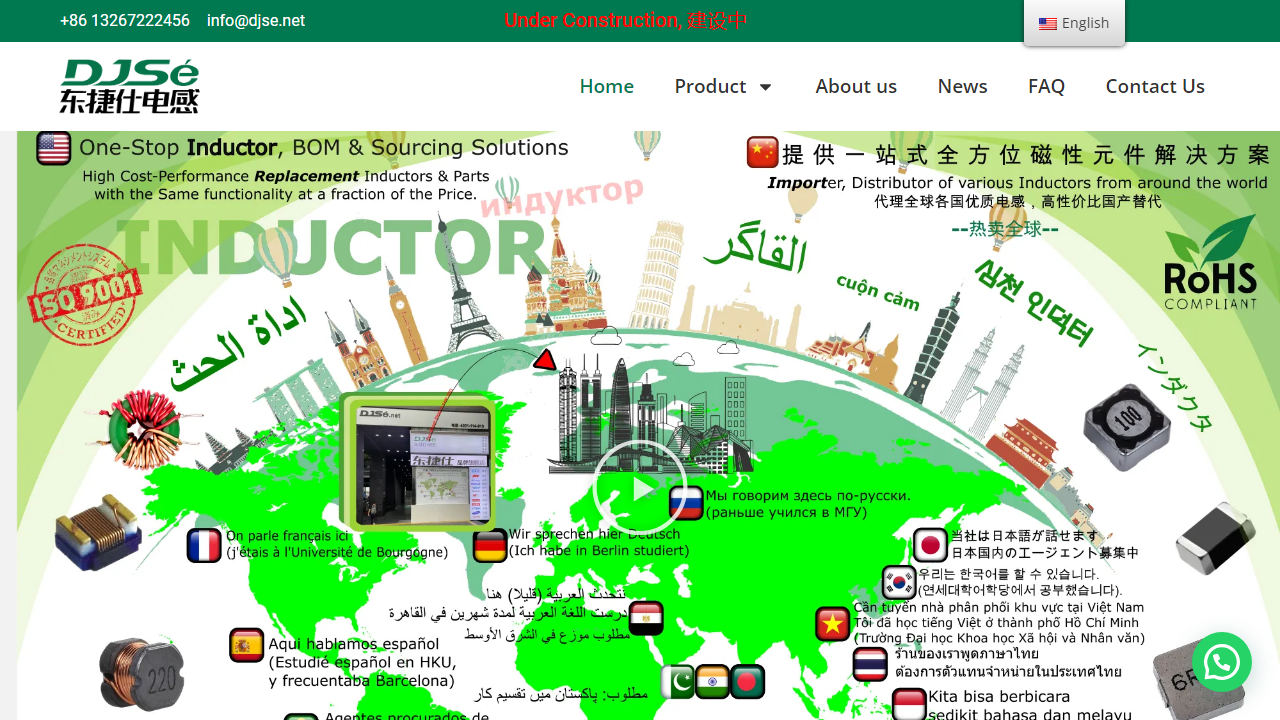Click 'Мы говорим здесь по-русски' text
The width and height of the screenshot is (1280, 720).
tap(808, 496)
